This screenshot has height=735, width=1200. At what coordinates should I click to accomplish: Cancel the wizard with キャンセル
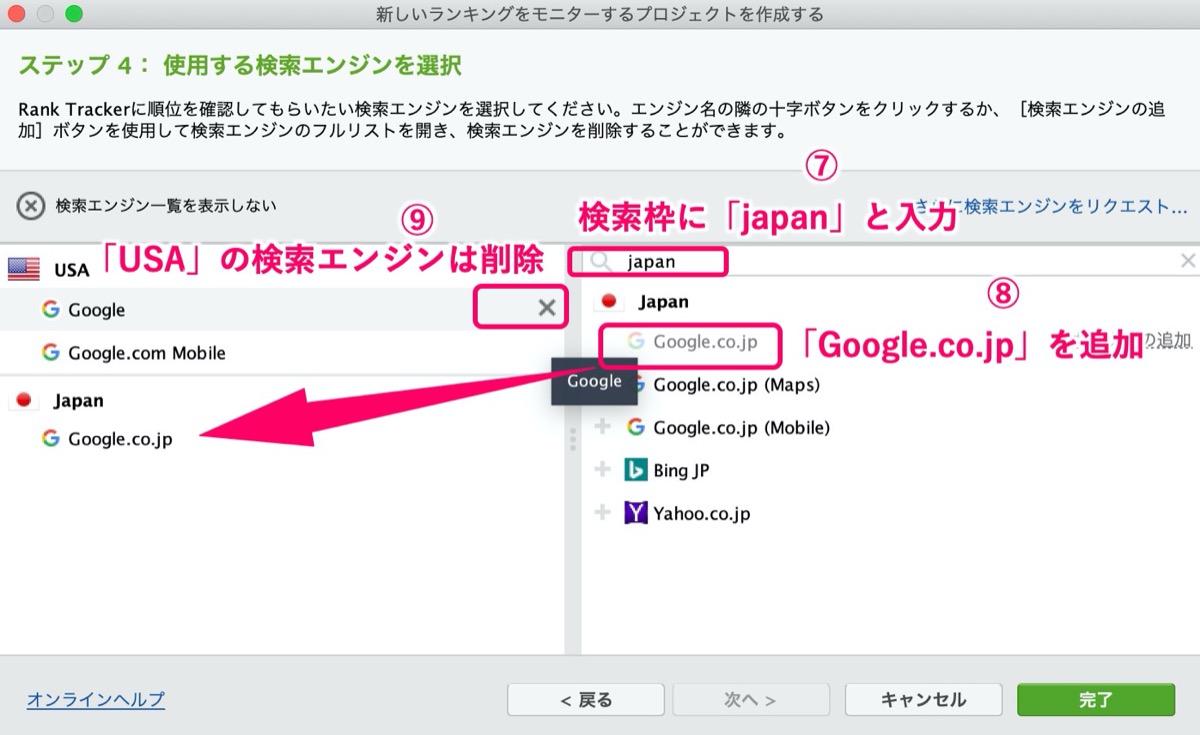pyautogui.click(x=923, y=700)
